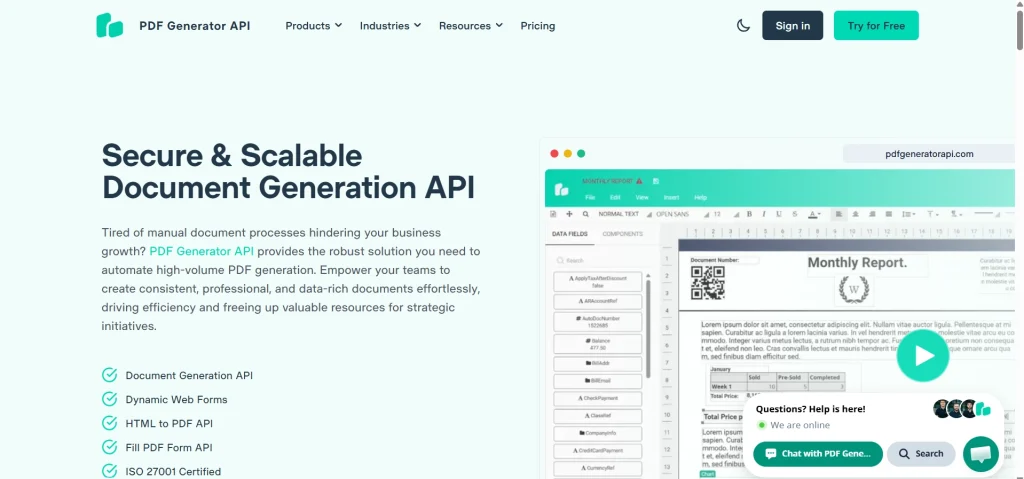
Task: Click the Sign in button
Action: click(793, 25)
